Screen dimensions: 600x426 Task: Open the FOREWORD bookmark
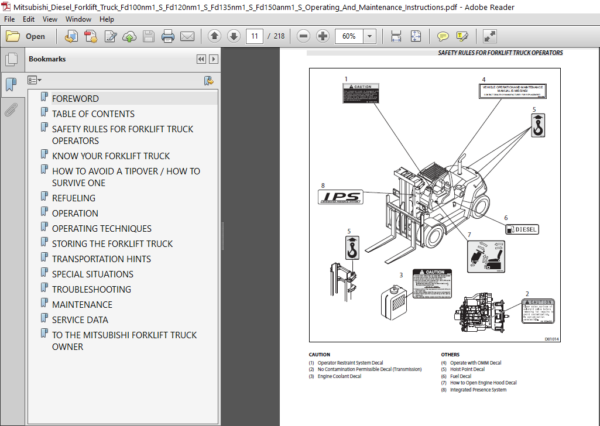pyautogui.click(x=75, y=98)
